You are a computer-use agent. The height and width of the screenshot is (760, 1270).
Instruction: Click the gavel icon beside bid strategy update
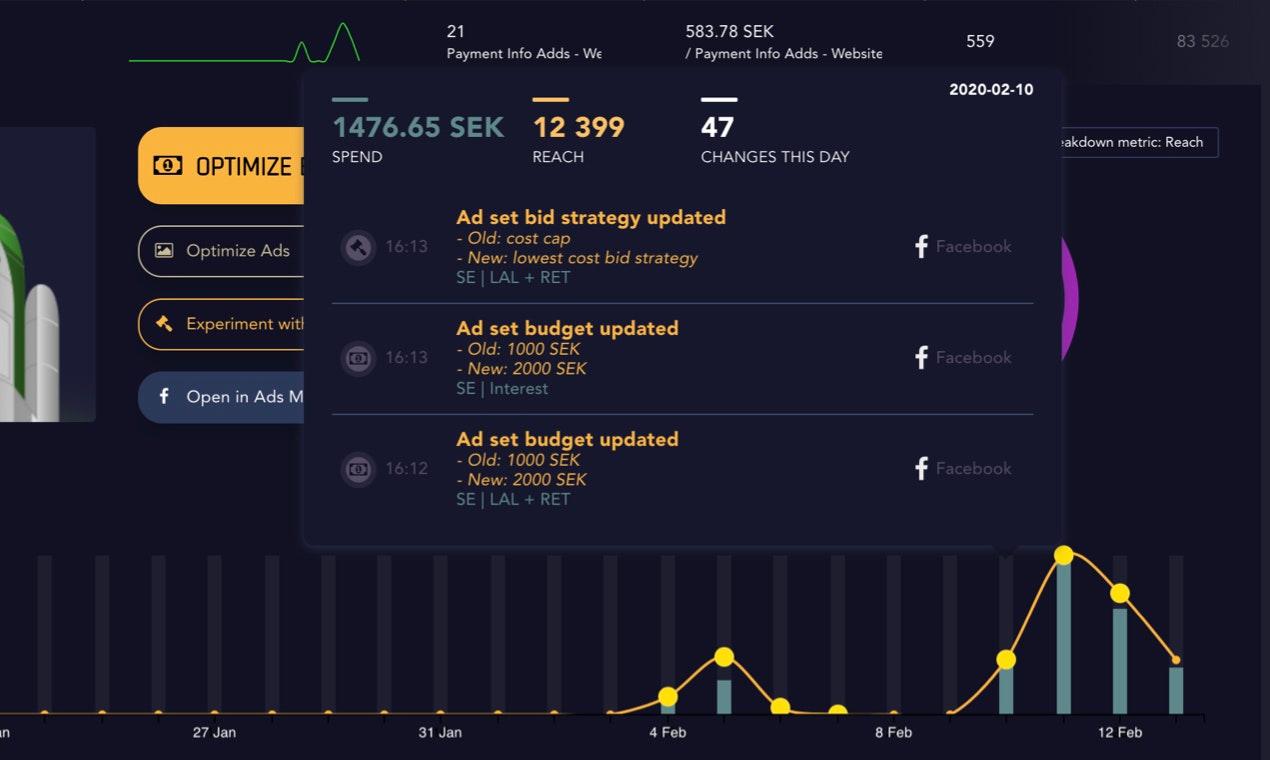click(x=358, y=247)
